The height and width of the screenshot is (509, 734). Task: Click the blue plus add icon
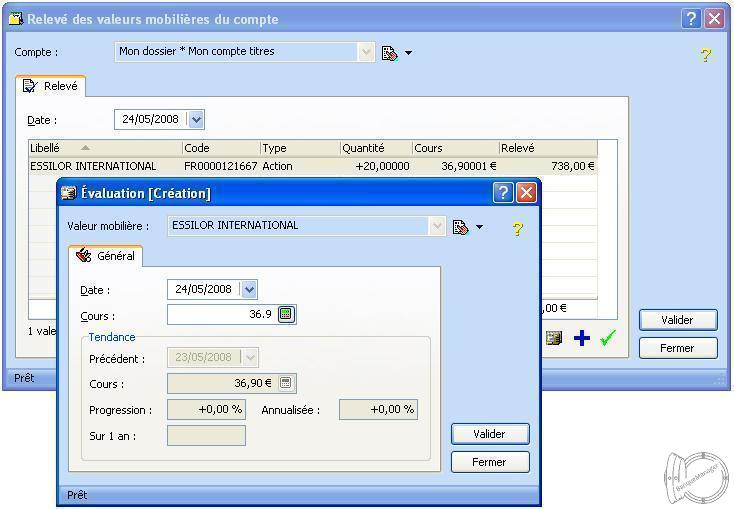click(581, 339)
